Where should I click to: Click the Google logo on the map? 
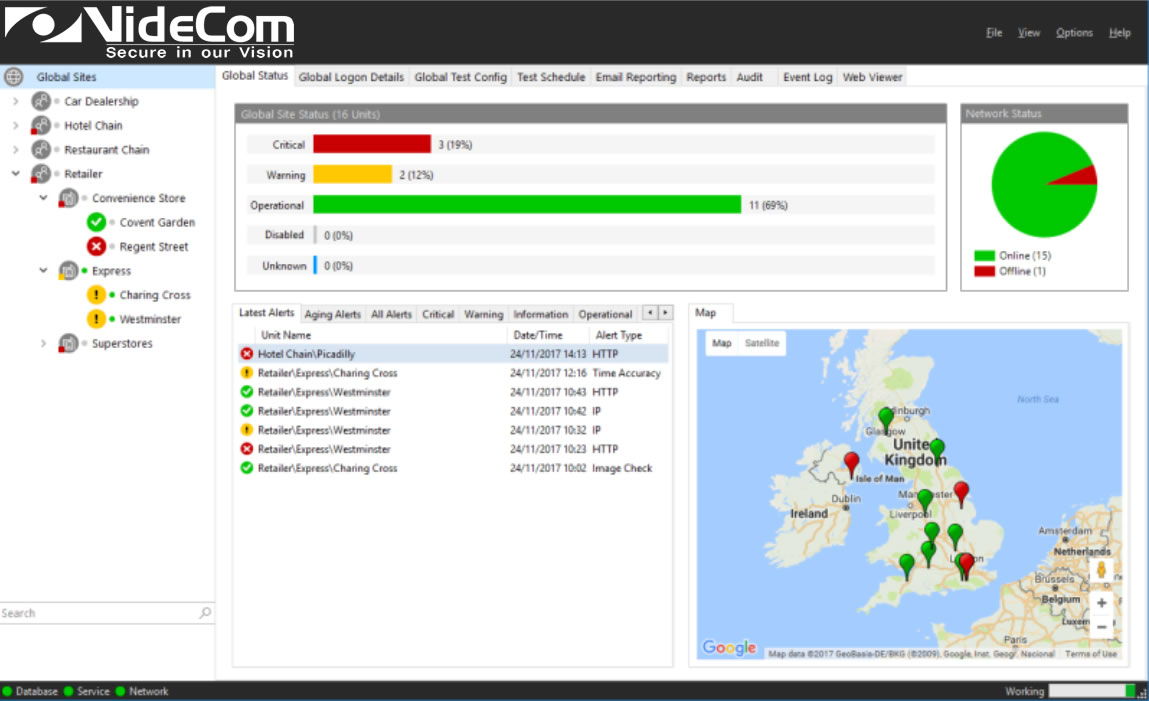click(x=729, y=647)
